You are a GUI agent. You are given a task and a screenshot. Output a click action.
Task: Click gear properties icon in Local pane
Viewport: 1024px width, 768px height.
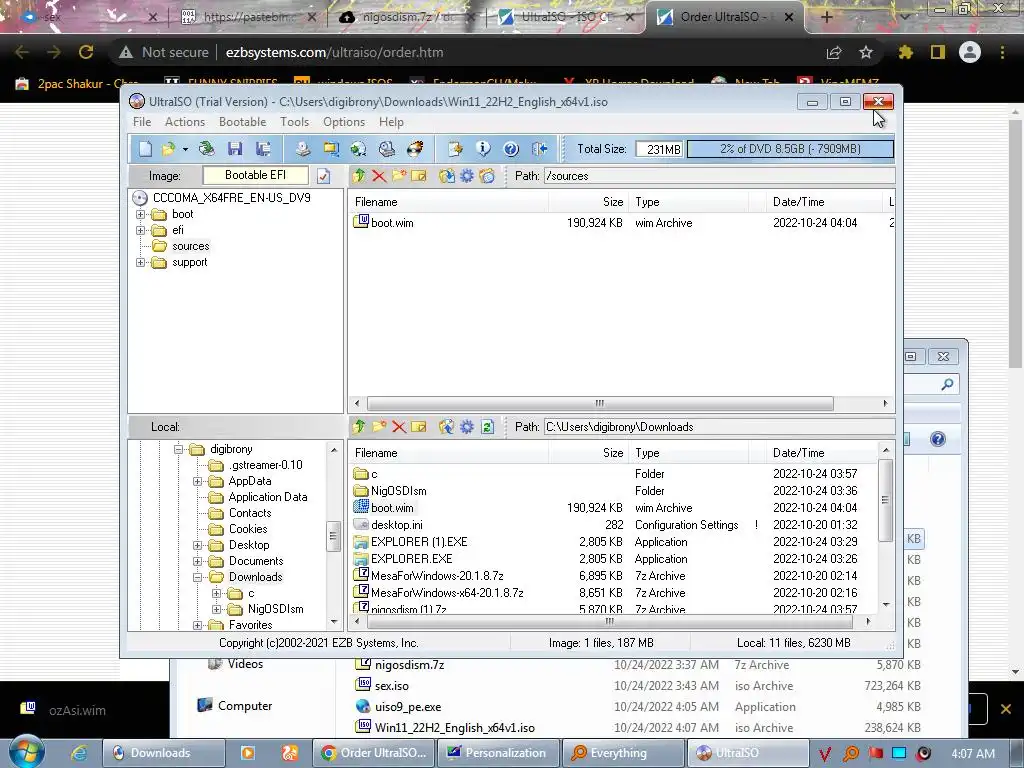[467, 426]
